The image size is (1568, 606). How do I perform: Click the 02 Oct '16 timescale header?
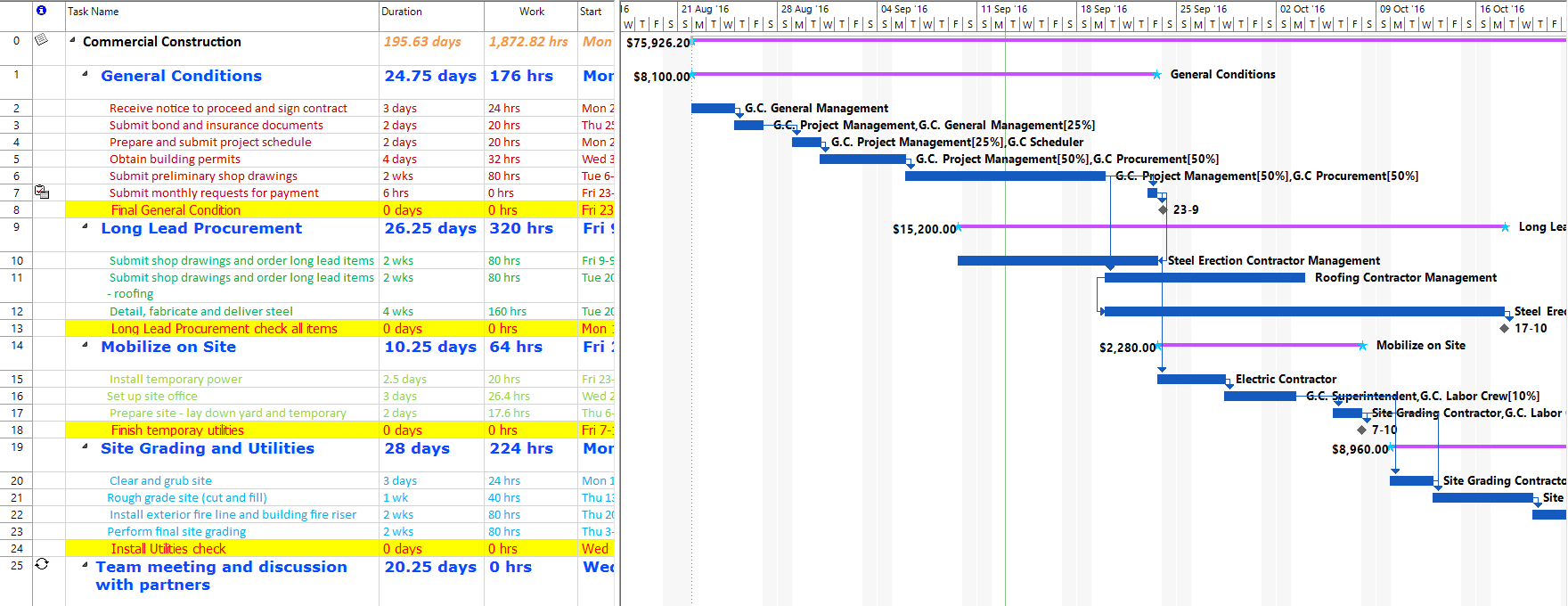pyautogui.click(x=1303, y=9)
